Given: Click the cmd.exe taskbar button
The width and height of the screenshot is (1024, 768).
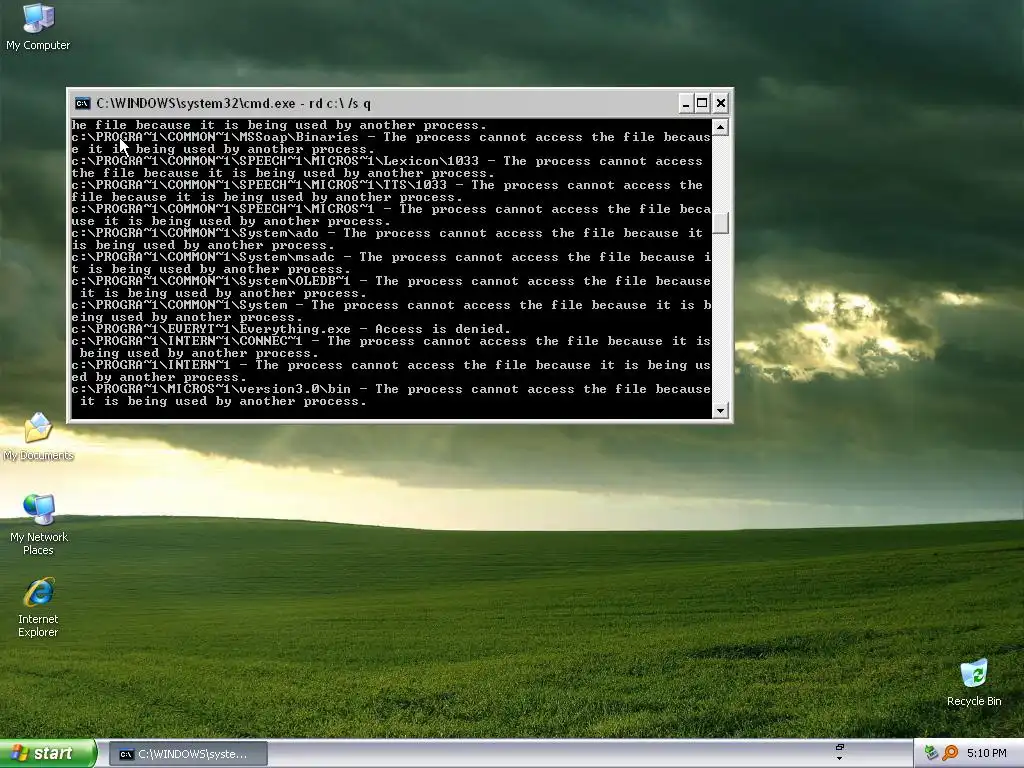Looking at the screenshot, I should pos(188,754).
